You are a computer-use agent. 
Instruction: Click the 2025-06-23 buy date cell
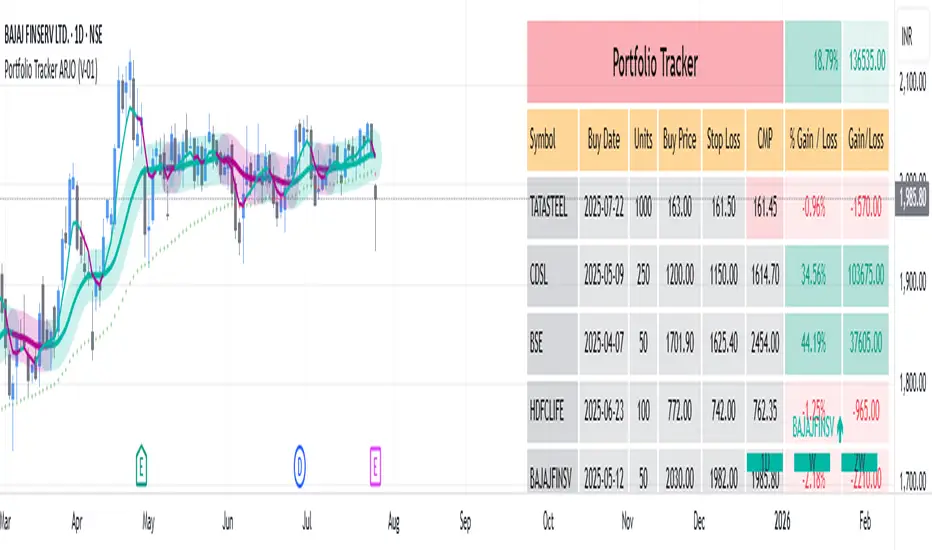(604, 411)
